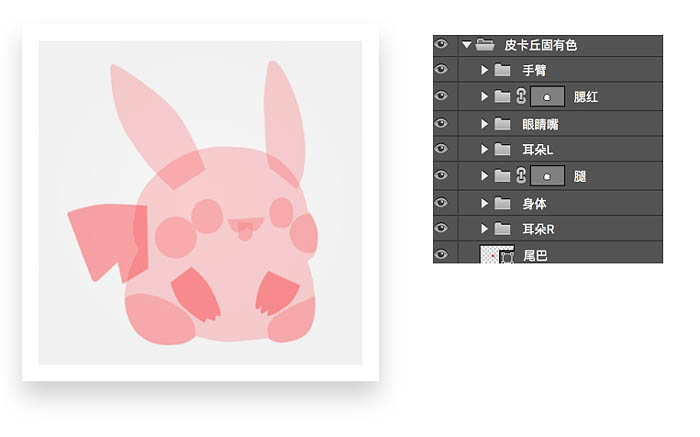Select the 腮红 group layer mask thumbnail
This screenshot has height=437, width=700.
(x=547, y=96)
